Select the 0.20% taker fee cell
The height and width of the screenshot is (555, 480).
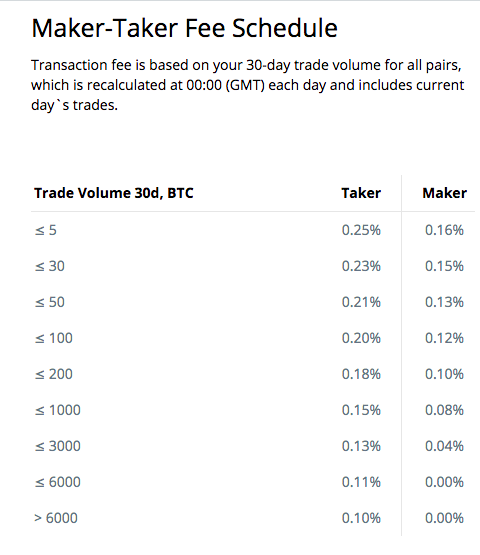361,338
